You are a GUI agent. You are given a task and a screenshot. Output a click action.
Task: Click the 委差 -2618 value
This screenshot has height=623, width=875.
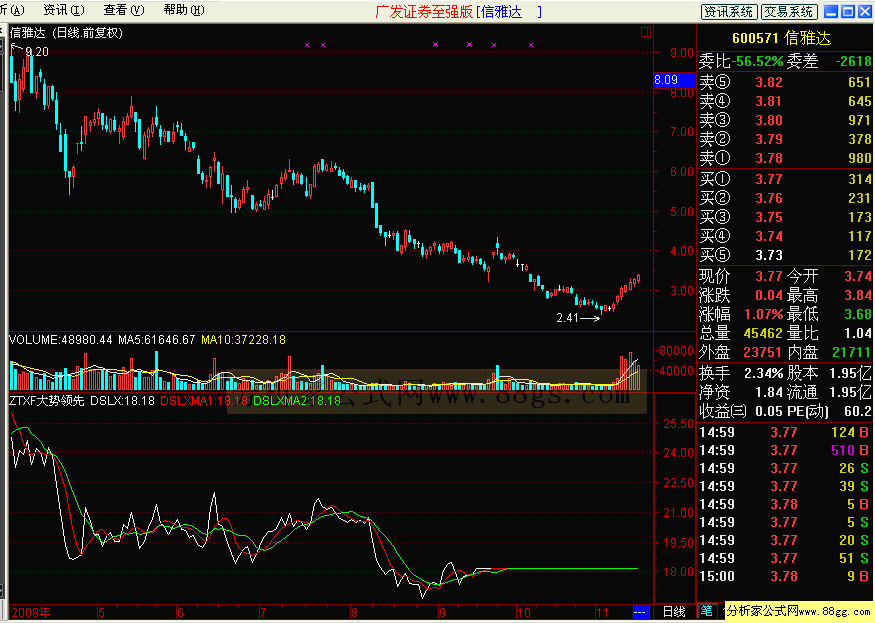(x=853, y=61)
